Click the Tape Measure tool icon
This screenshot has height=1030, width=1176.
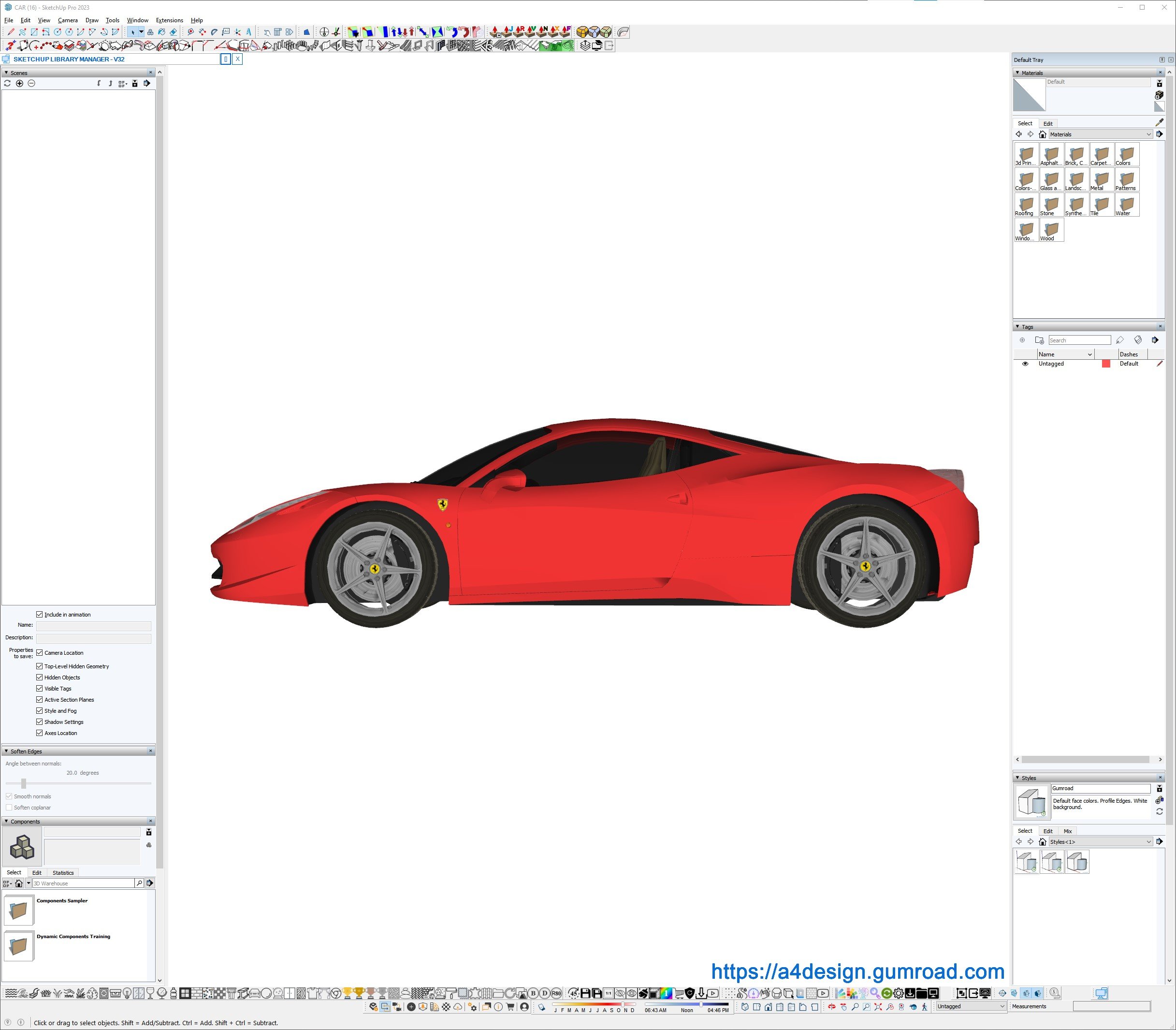click(x=191, y=32)
